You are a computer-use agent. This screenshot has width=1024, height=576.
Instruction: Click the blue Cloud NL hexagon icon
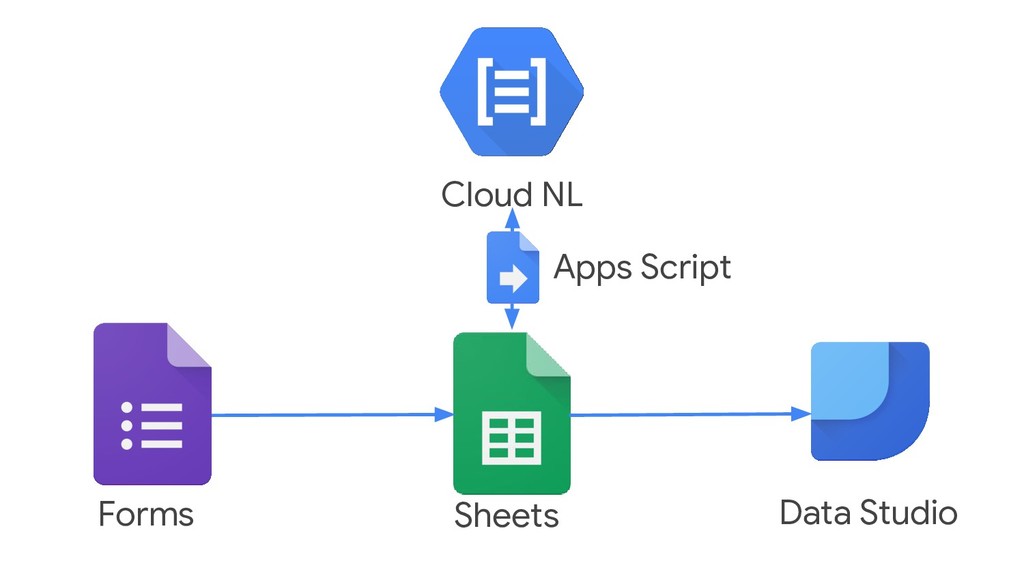[x=511, y=91]
